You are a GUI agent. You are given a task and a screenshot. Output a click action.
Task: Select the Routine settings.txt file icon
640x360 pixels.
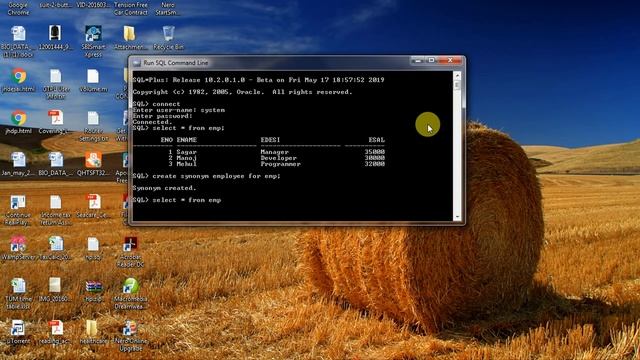(x=93, y=126)
